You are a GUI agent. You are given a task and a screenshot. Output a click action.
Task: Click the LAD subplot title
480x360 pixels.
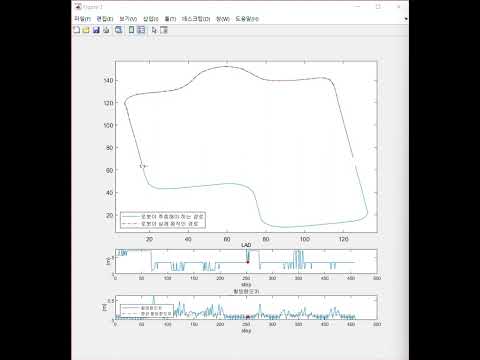pyautogui.click(x=246, y=245)
